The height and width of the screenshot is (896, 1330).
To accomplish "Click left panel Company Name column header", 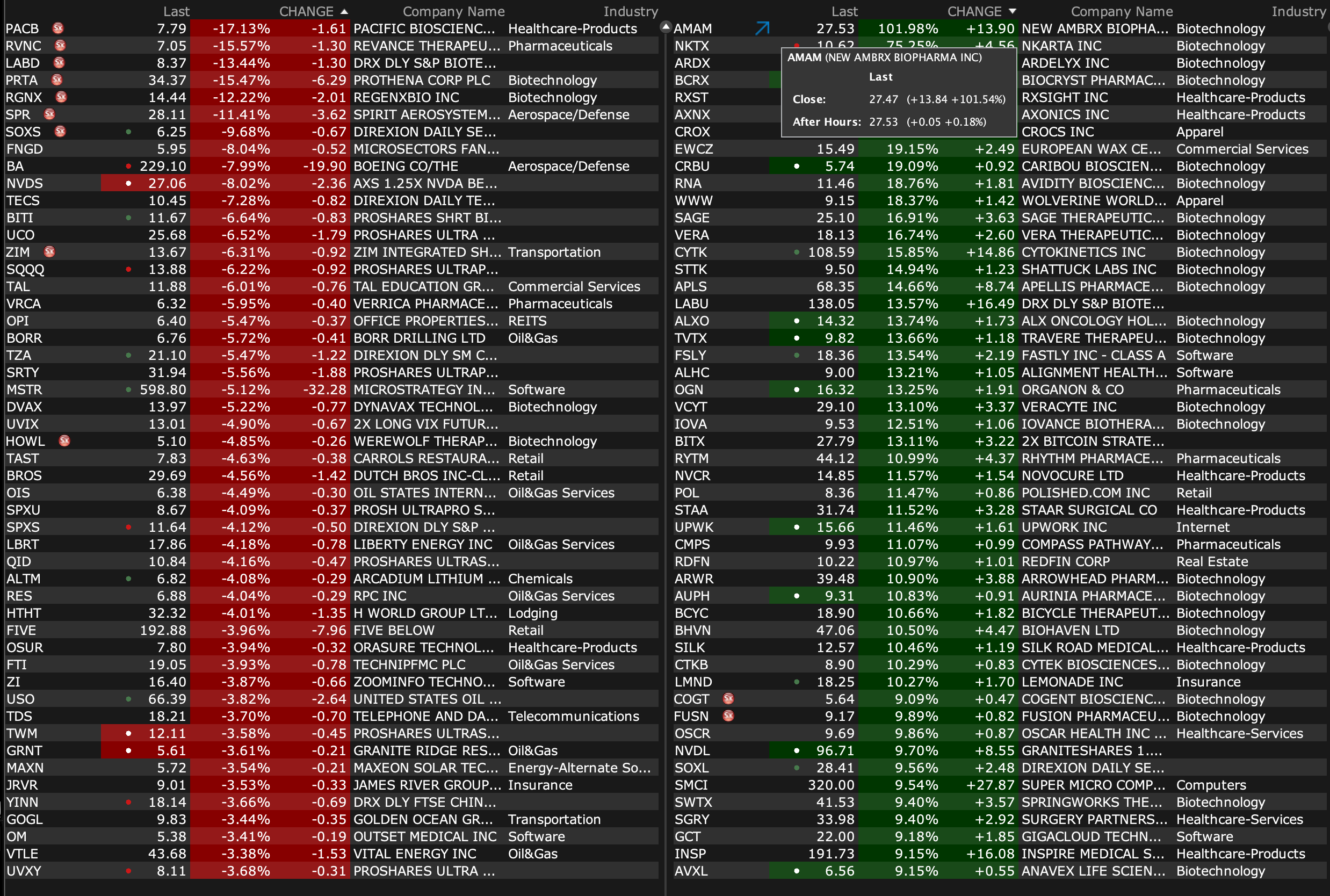I will [x=453, y=11].
